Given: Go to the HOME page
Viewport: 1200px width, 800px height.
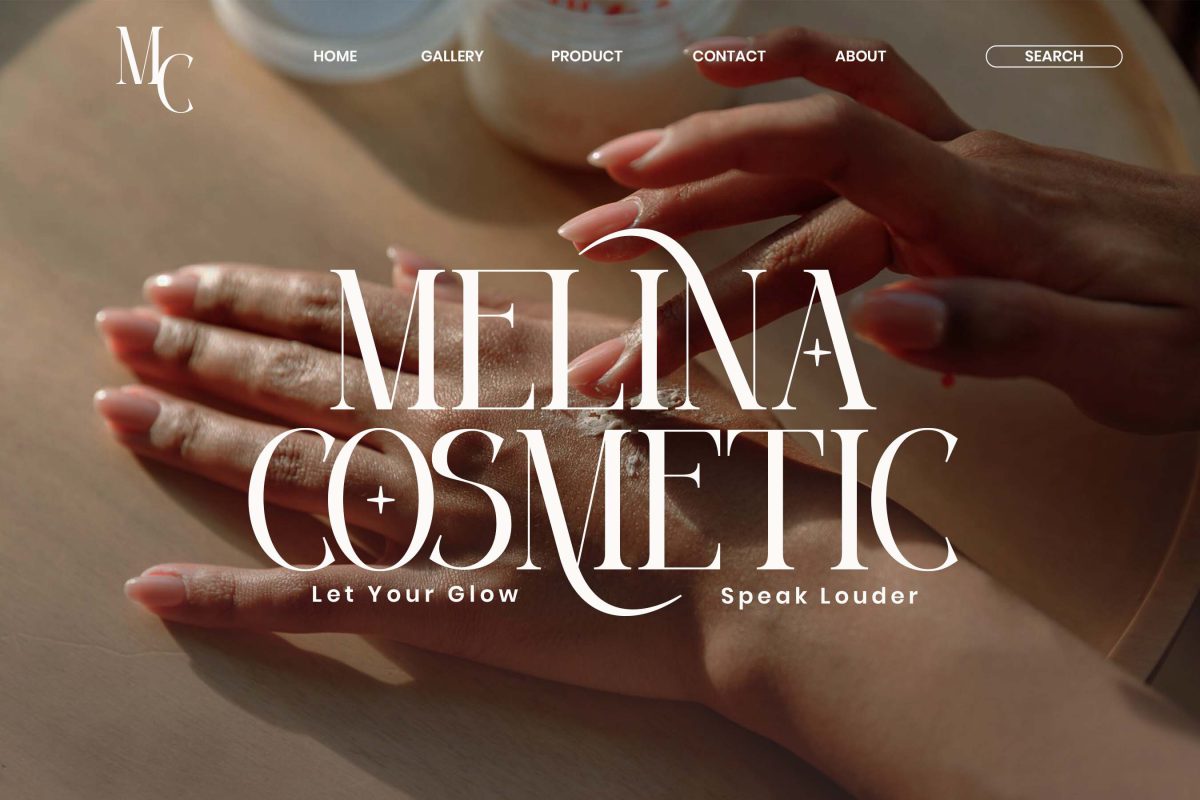Looking at the screenshot, I should [335, 56].
